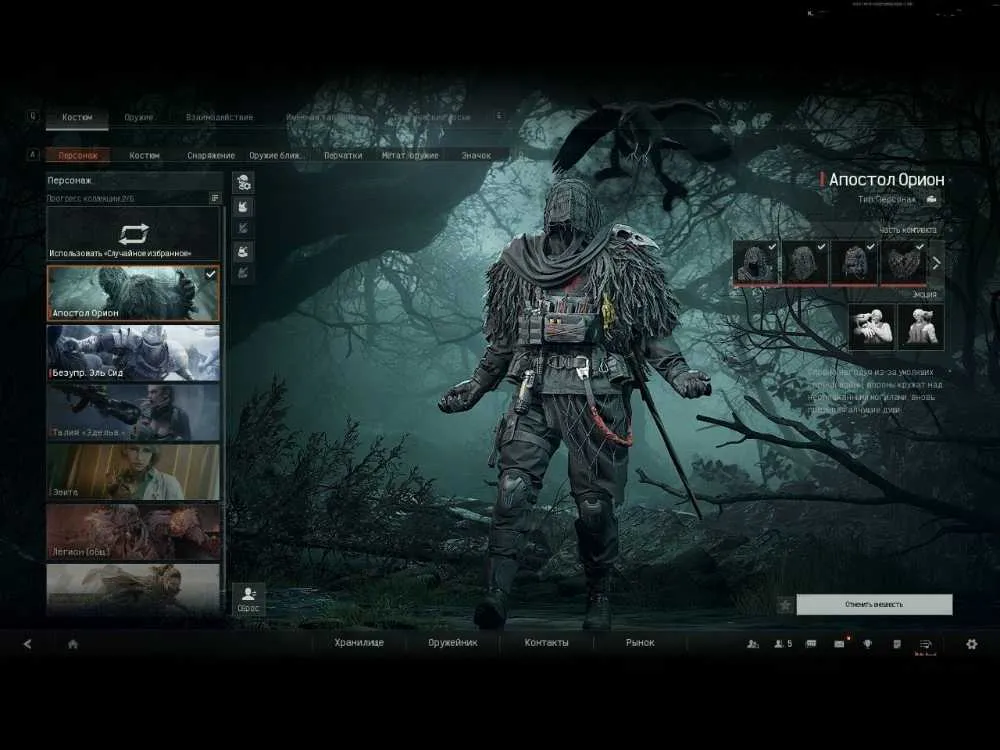Screen dimensions: 1000x750
Task: Click the Сброс reset icon button
Action: pyautogui.click(x=248, y=599)
